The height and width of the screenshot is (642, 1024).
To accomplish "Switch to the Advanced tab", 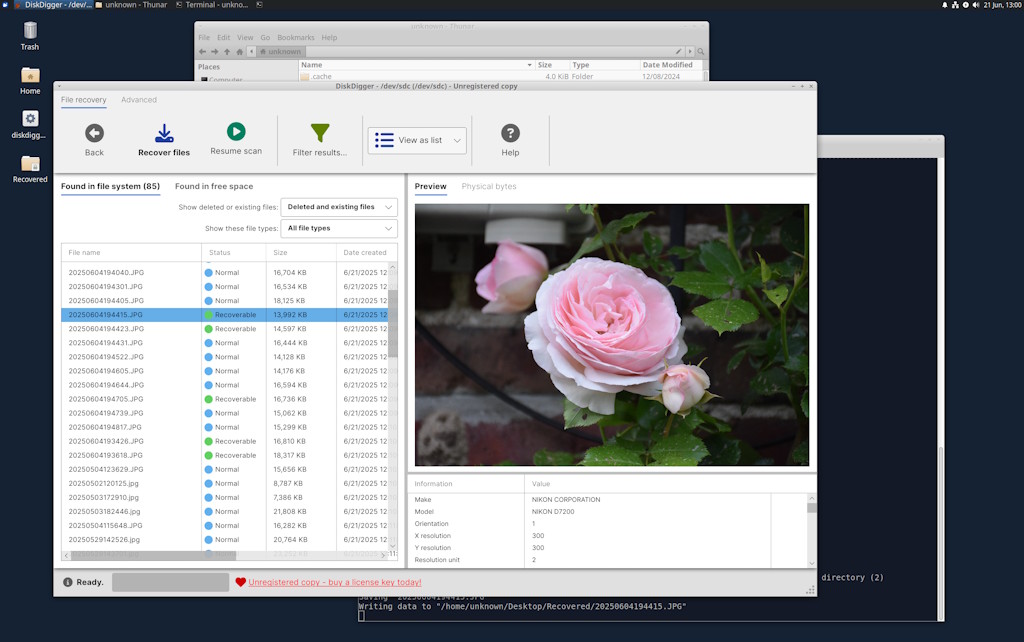I will click(x=139, y=99).
